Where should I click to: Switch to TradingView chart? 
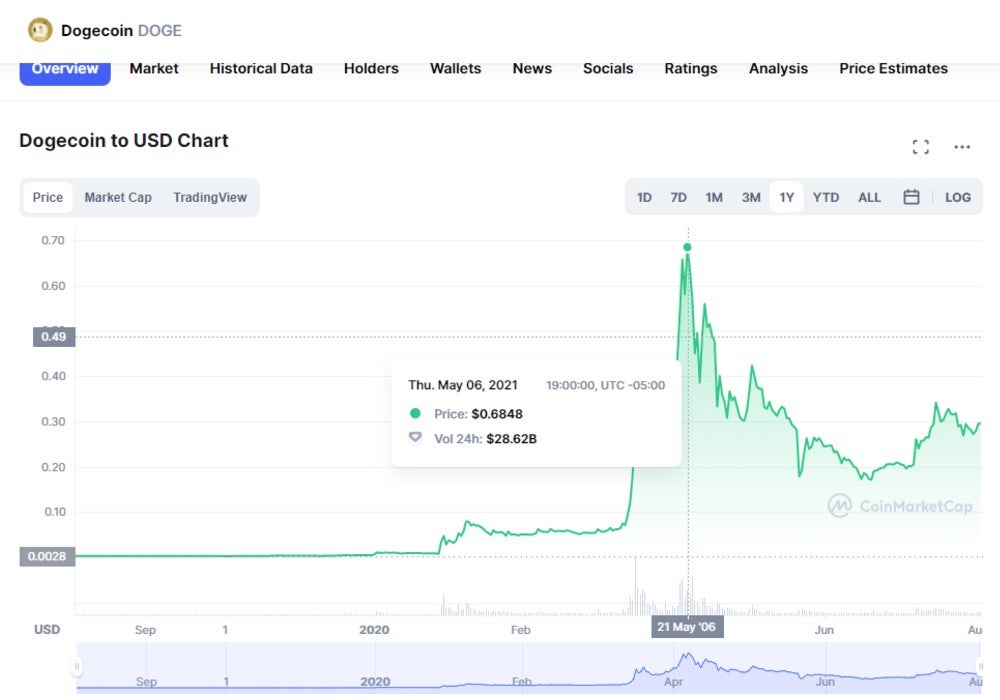pos(210,198)
